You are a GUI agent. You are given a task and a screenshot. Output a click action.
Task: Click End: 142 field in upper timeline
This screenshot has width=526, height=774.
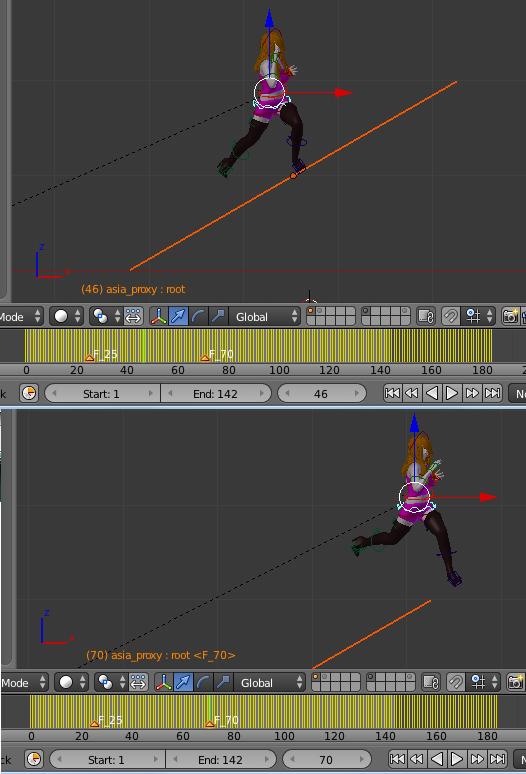[216, 393]
